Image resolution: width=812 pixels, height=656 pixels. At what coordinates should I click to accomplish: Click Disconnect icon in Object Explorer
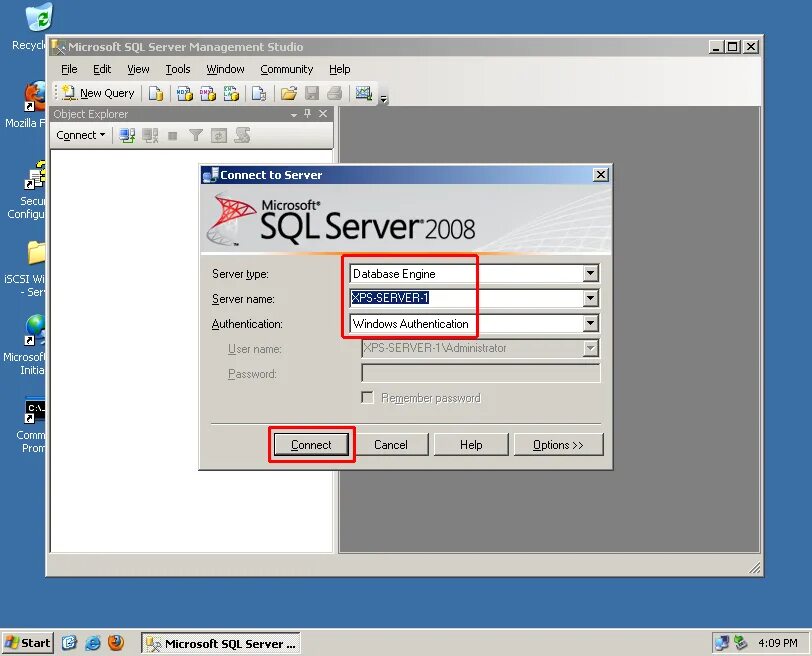coord(150,136)
